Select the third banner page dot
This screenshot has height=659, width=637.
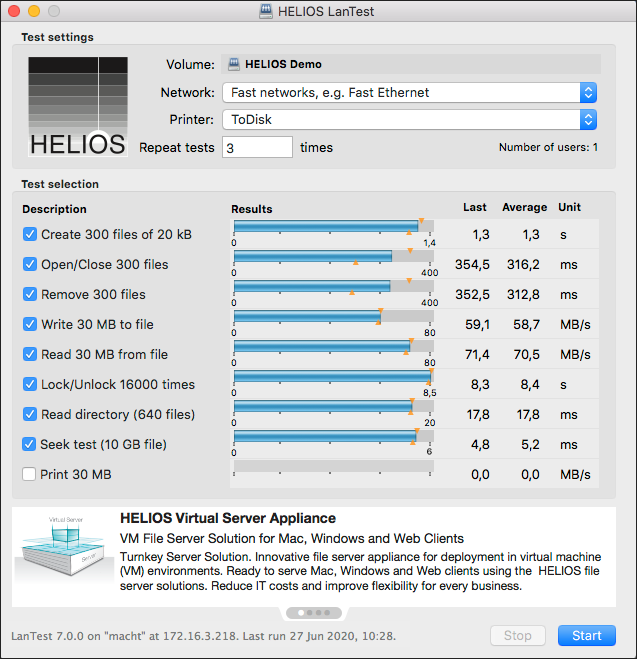click(x=318, y=613)
